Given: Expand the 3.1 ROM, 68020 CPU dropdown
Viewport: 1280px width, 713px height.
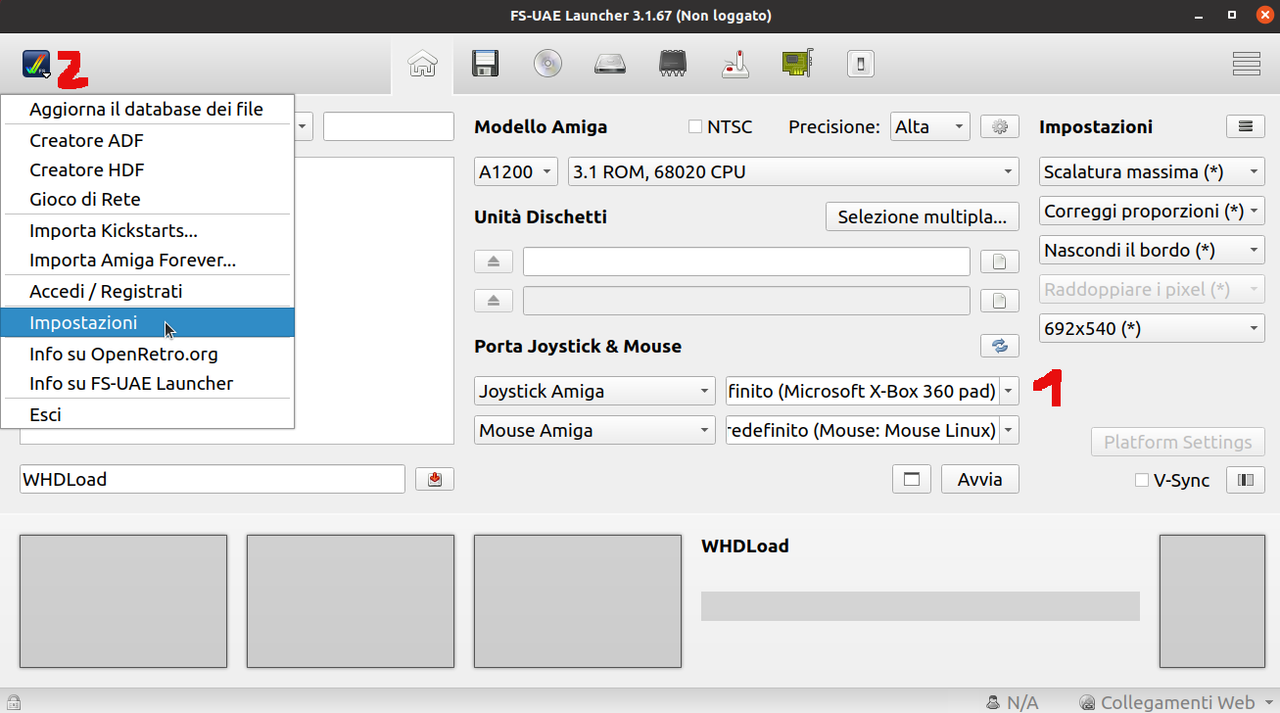Looking at the screenshot, I should pyautogui.click(x=793, y=172).
